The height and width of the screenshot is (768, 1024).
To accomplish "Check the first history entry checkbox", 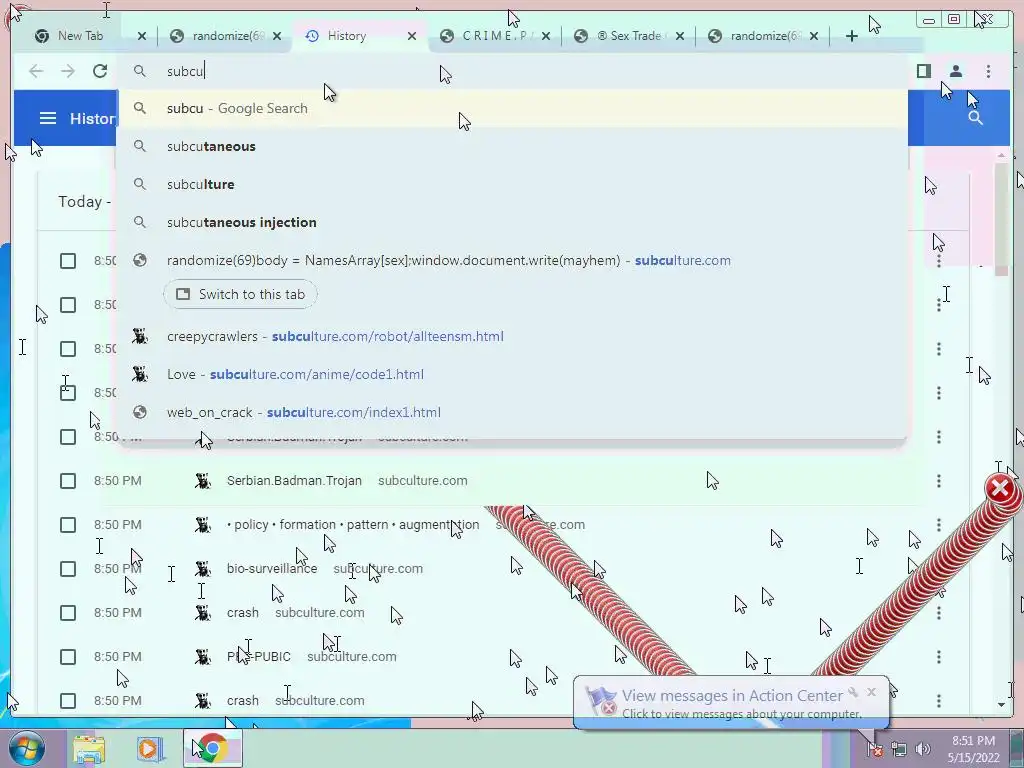I will tap(68, 261).
